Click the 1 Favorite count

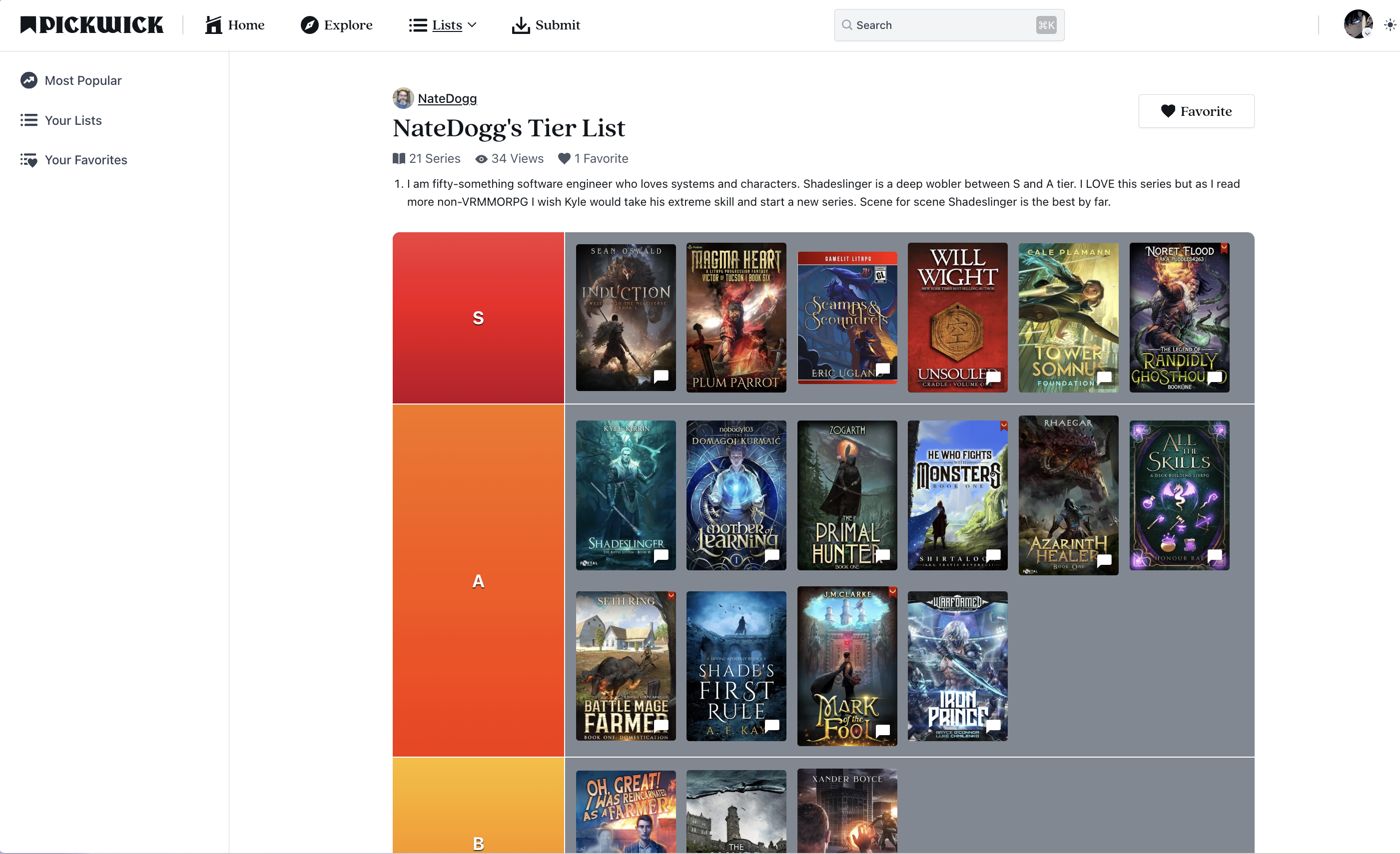point(593,158)
